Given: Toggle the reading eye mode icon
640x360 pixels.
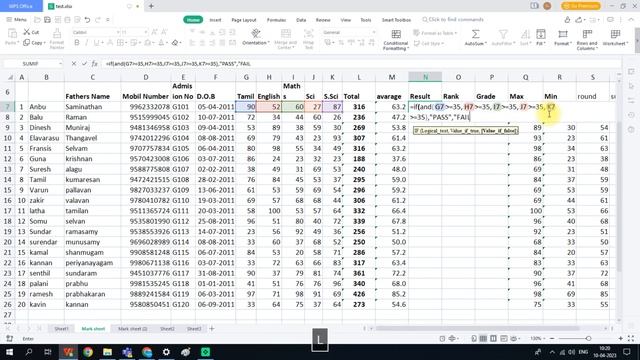Looking at the screenshot, I should [514, 338].
